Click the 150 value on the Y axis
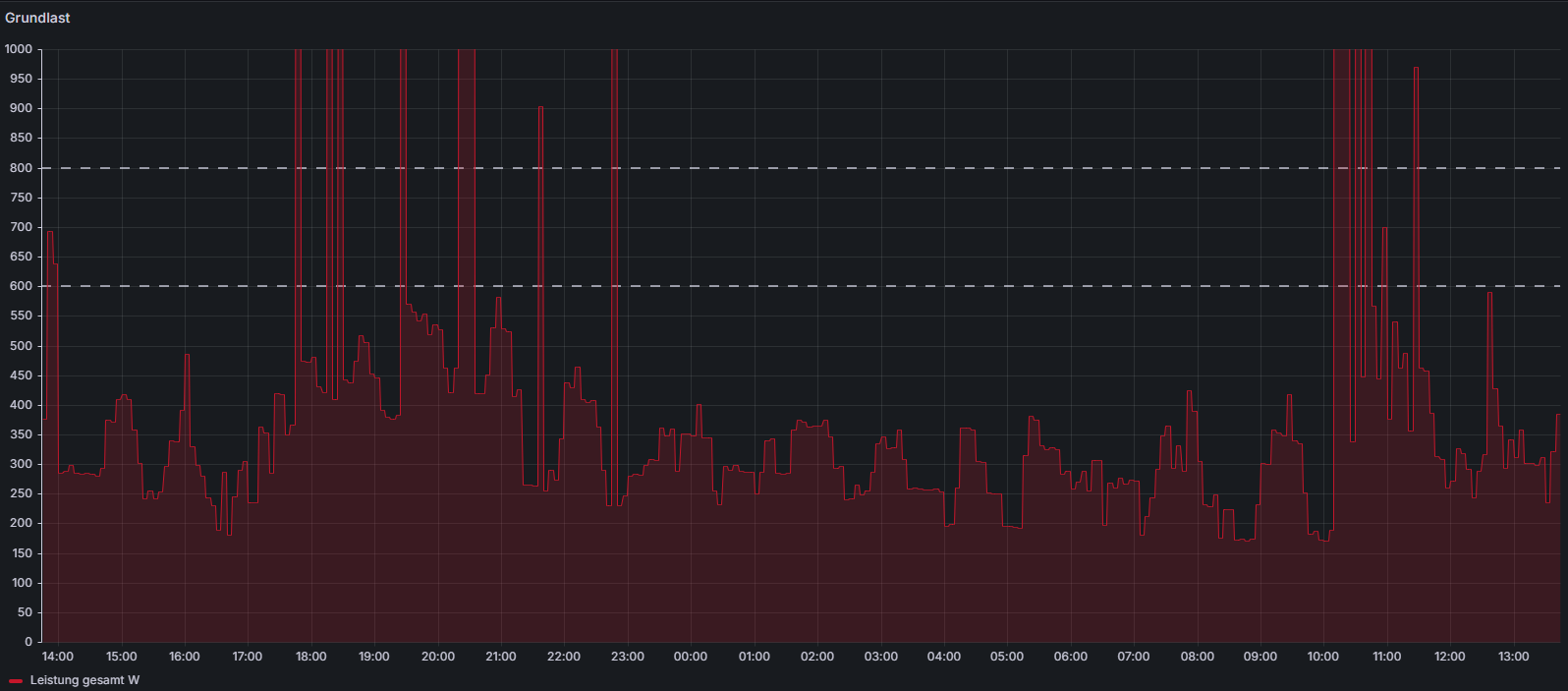The width and height of the screenshot is (1568, 691). click(x=22, y=553)
